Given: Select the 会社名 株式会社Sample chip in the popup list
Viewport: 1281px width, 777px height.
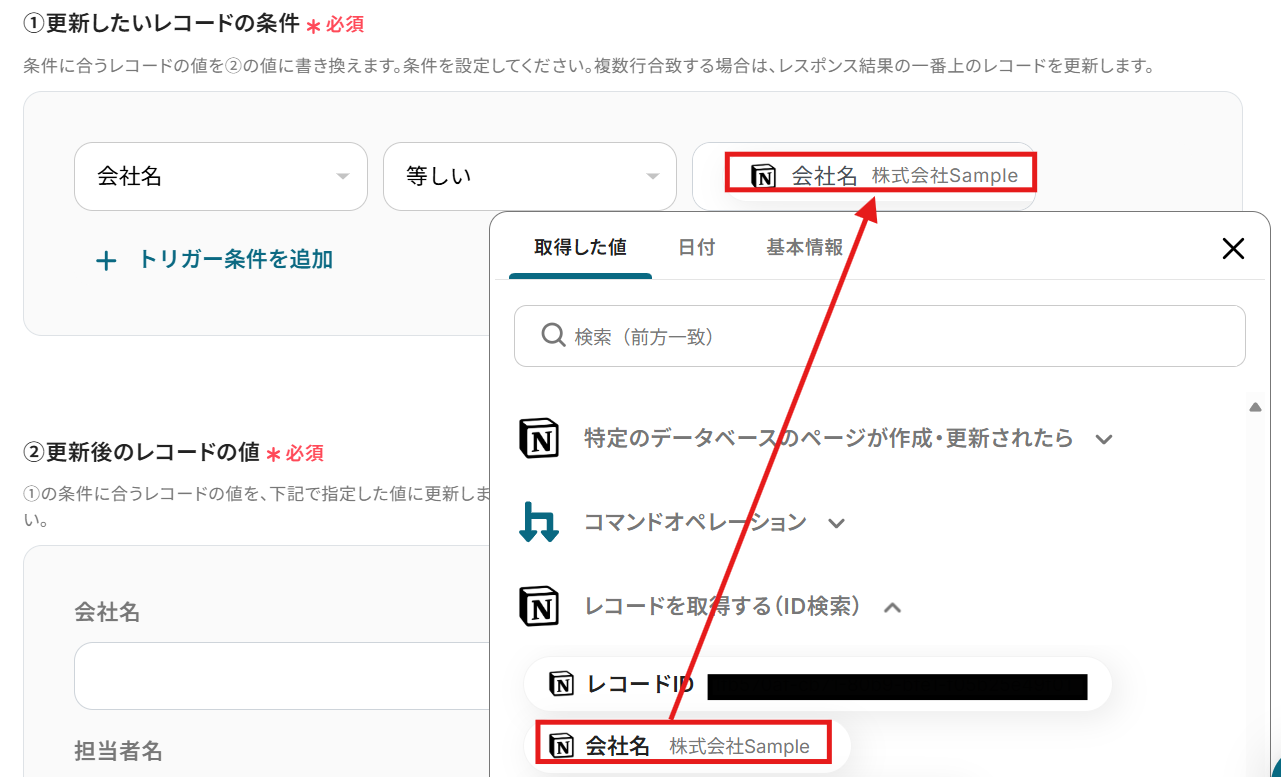Looking at the screenshot, I should [686, 746].
